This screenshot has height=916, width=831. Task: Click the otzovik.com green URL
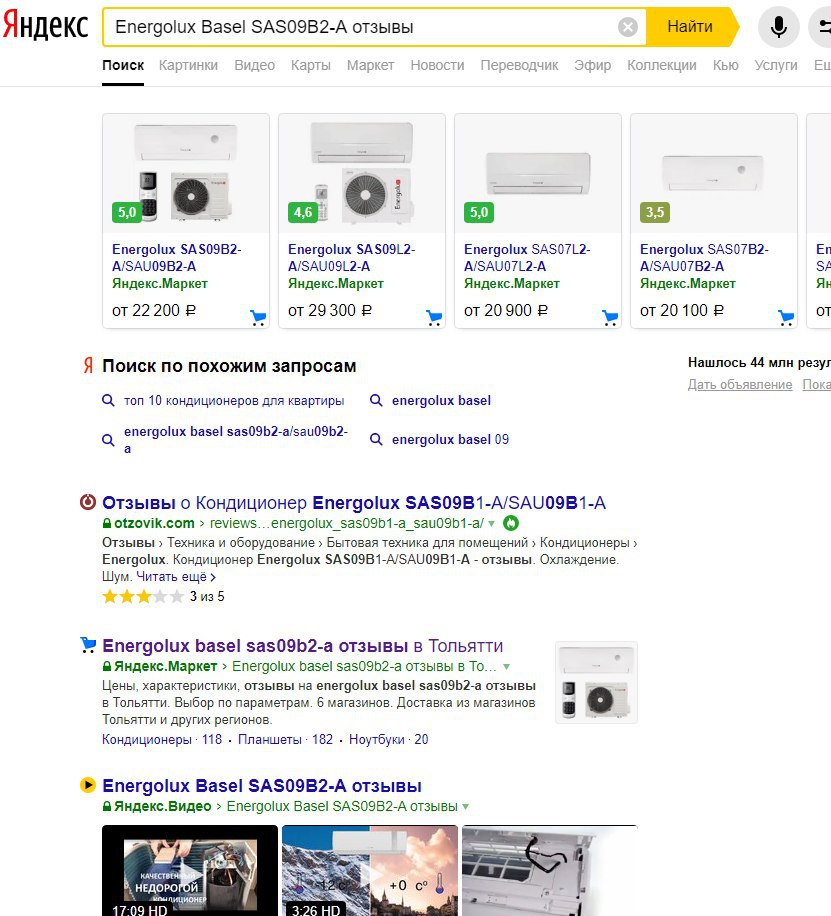pos(154,523)
